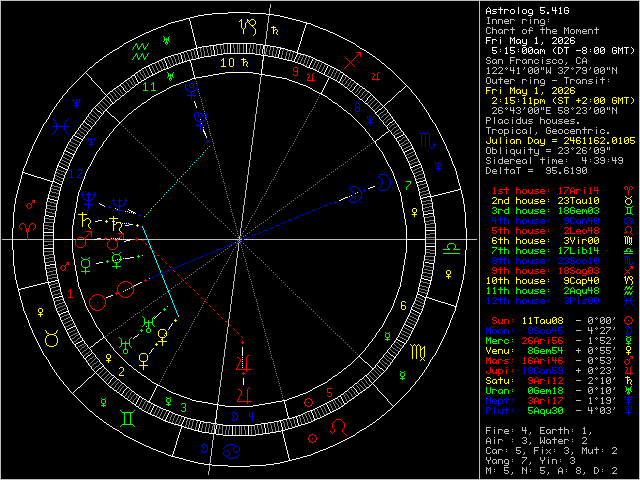Screen dimensions: 640x480
Task: Click the 'Astrolog 5.41G' title text
Action: tap(527, 11)
